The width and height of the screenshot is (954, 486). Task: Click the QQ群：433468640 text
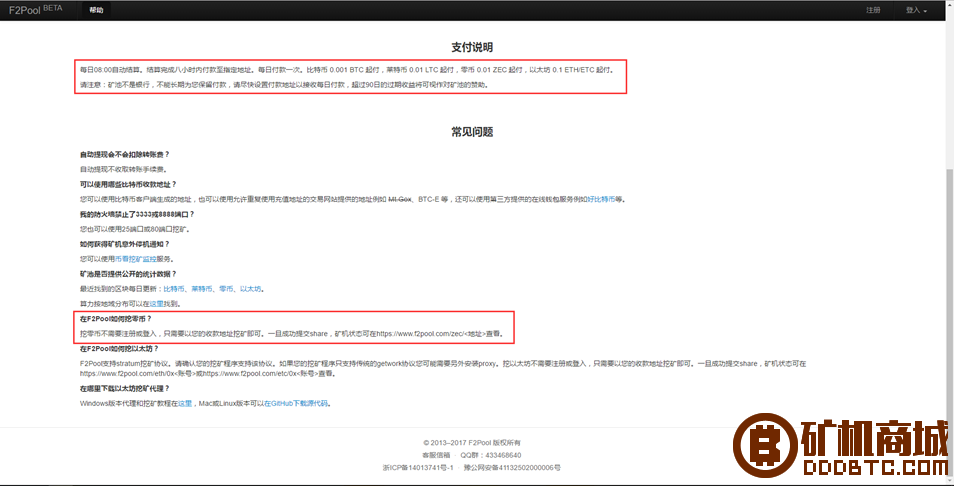pos(490,455)
